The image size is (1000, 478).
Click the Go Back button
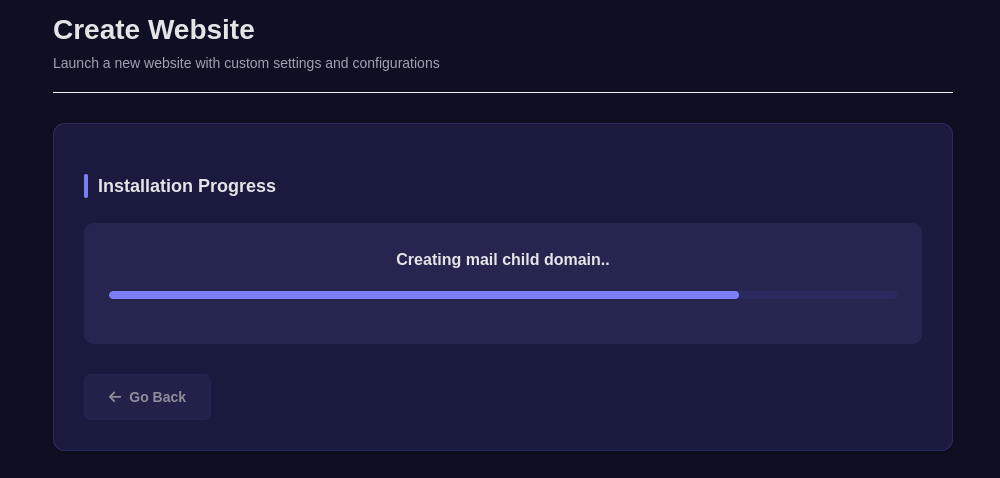[x=147, y=397]
